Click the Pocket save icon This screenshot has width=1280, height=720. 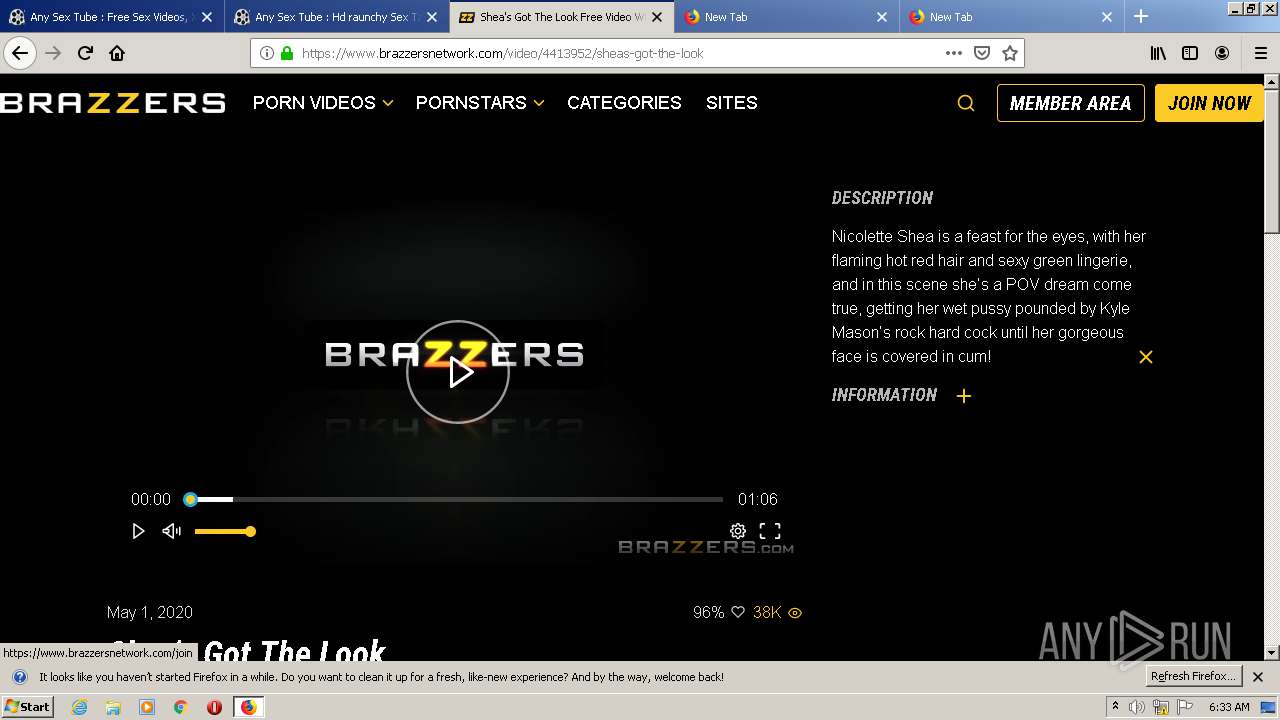click(x=982, y=53)
